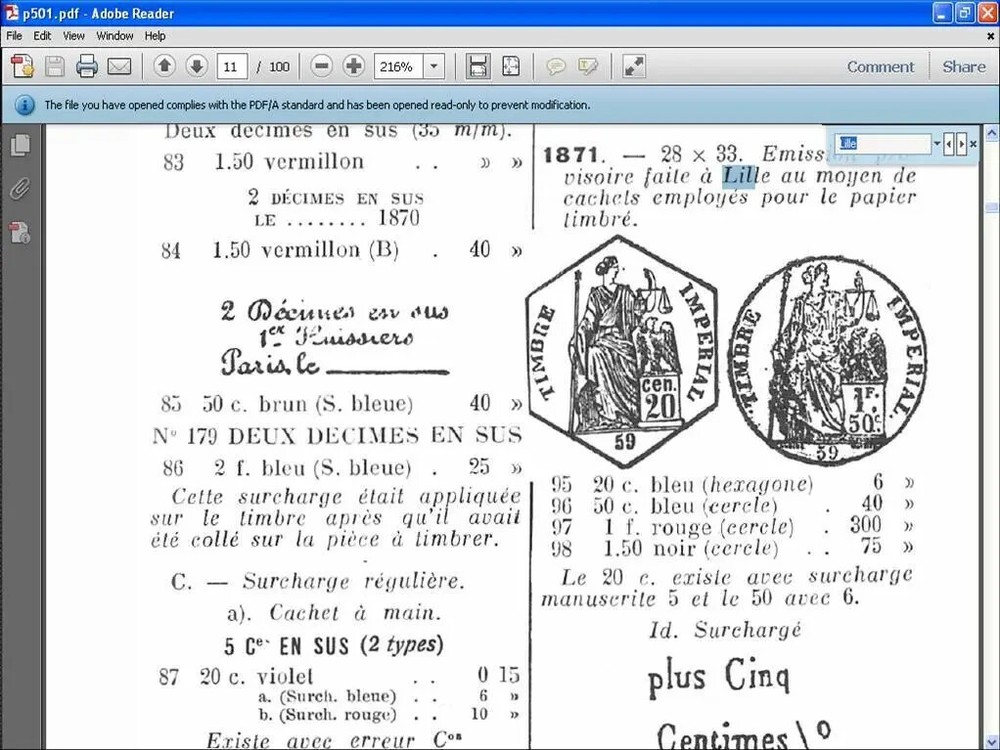This screenshot has width=1000, height=750.
Task: Switch to read mode view
Action: coord(633,67)
